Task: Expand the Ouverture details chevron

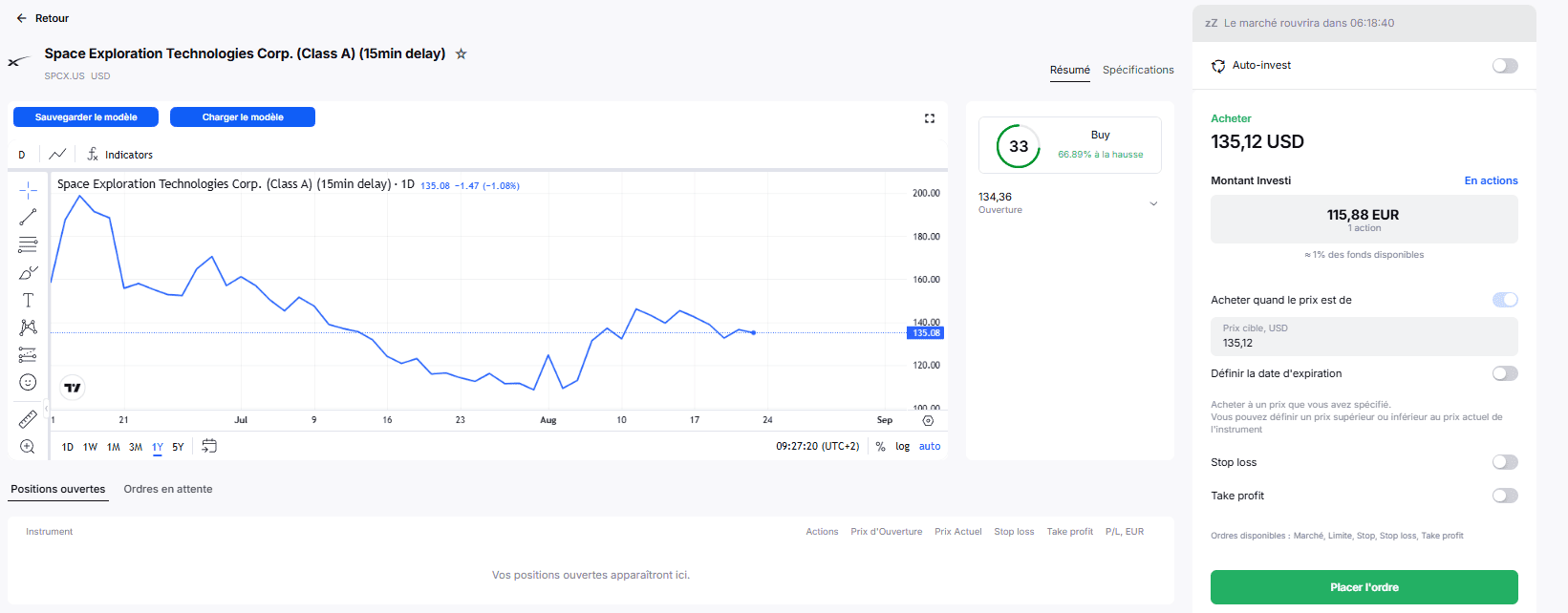Action: pos(1153,203)
